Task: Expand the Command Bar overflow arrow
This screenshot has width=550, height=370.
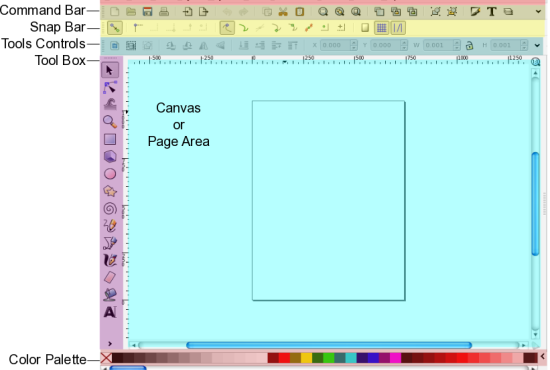Action: tap(538, 12)
